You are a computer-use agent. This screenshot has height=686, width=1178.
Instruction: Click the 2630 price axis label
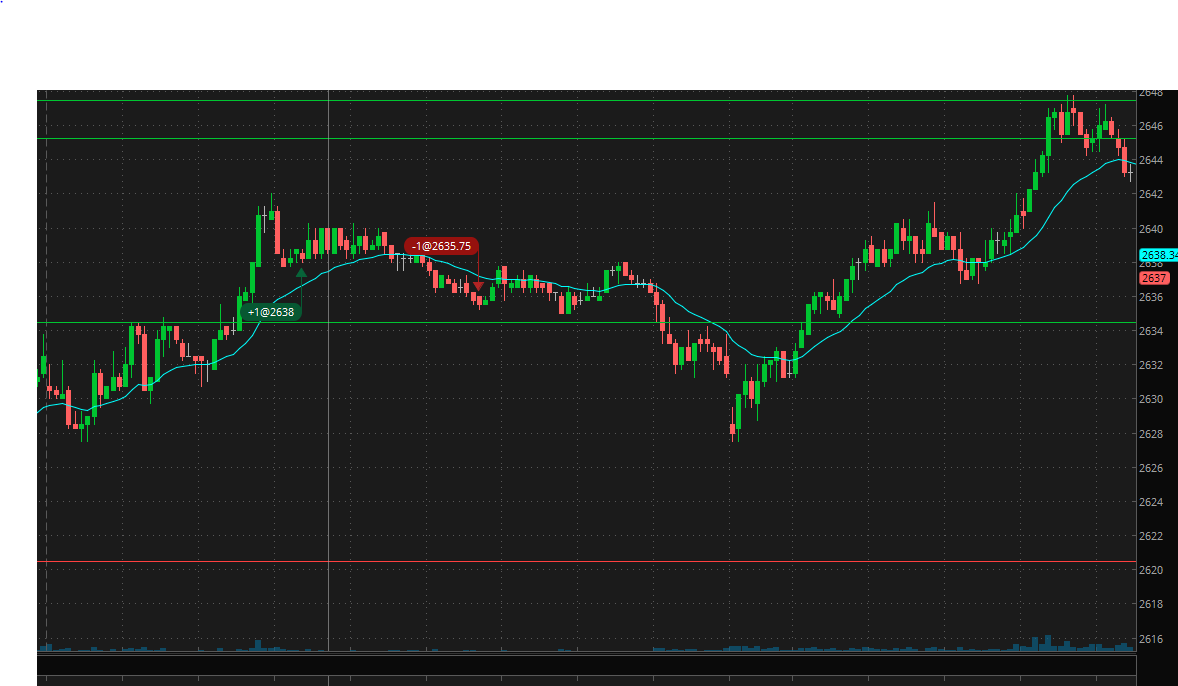point(1151,399)
